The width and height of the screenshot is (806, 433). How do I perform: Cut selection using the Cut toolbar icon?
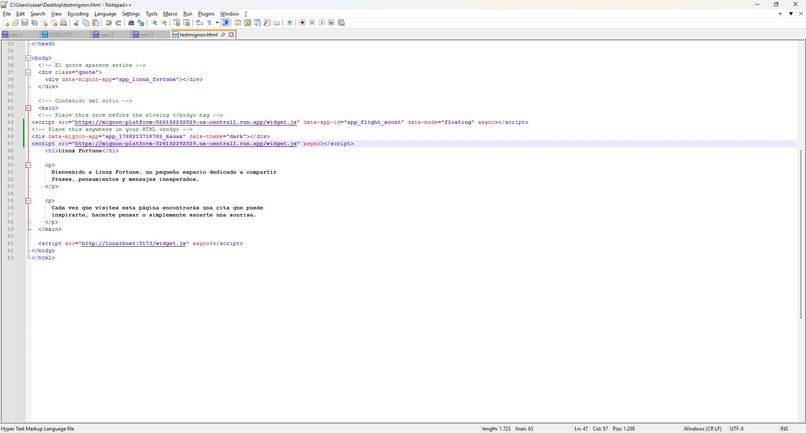tap(76, 23)
